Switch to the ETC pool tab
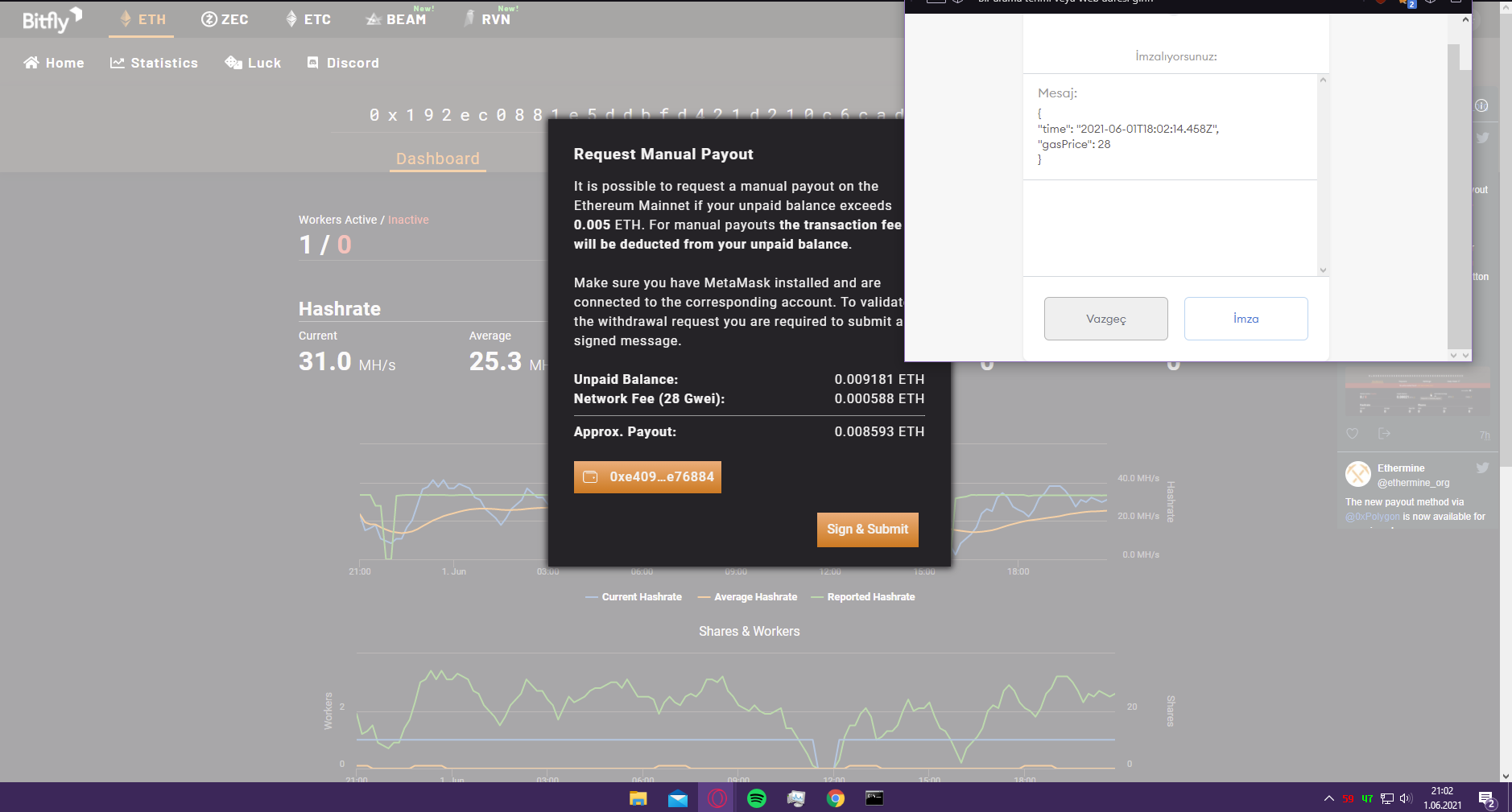This screenshot has height=812, width=1512. tap(308, 19)
